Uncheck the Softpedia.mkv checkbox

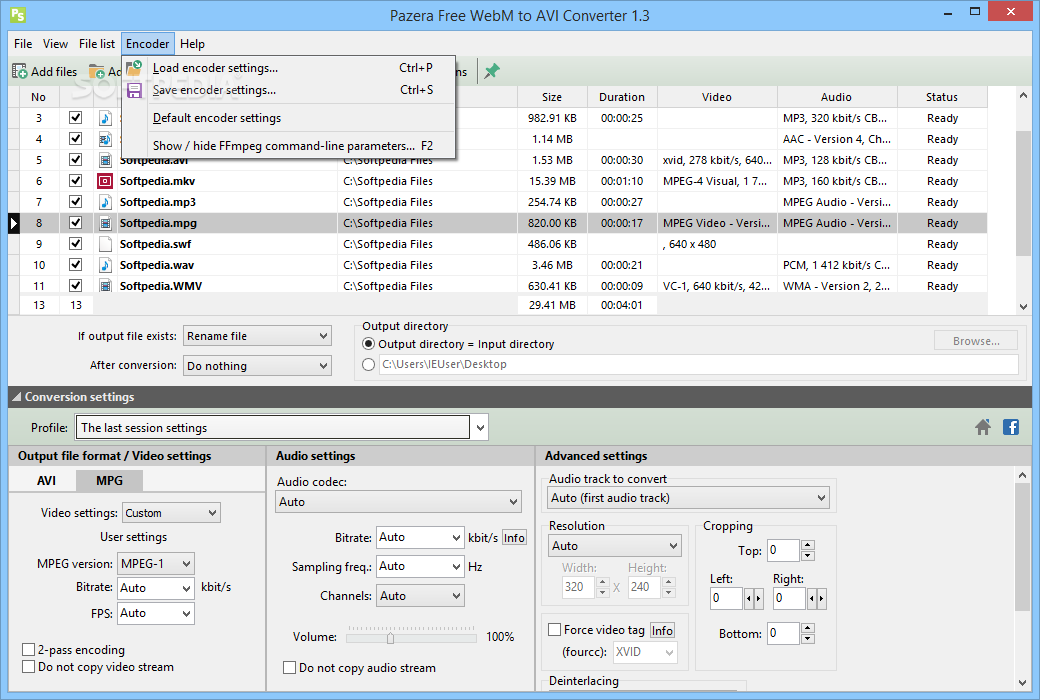[76, 180]
